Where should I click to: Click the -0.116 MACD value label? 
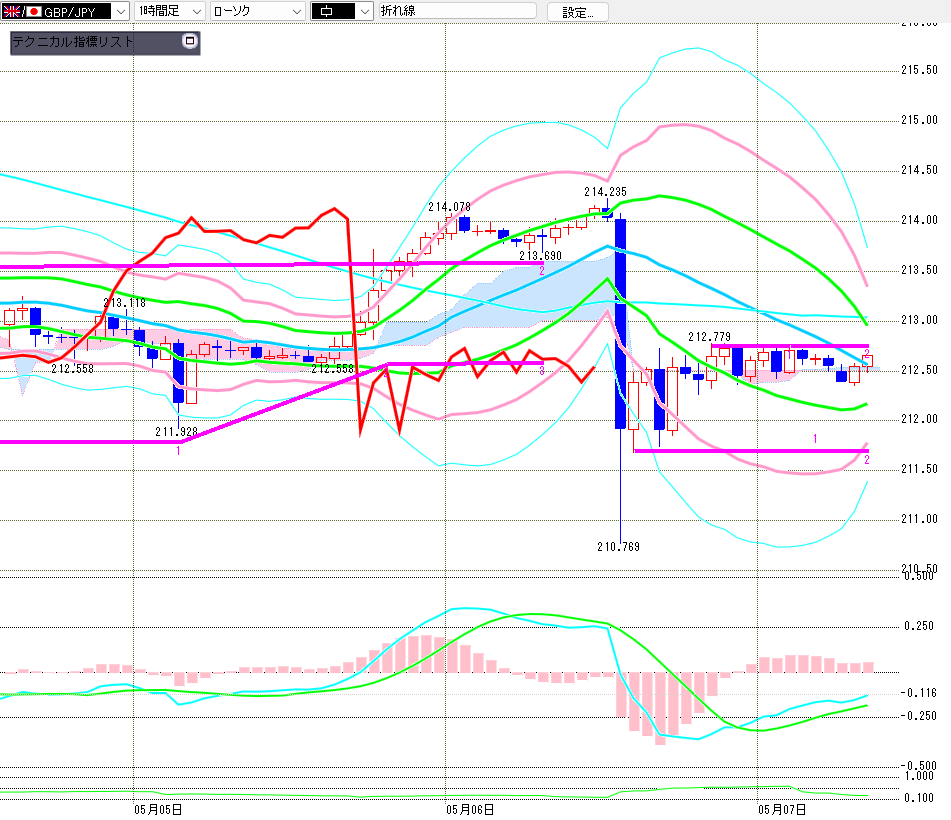[918, 693]
